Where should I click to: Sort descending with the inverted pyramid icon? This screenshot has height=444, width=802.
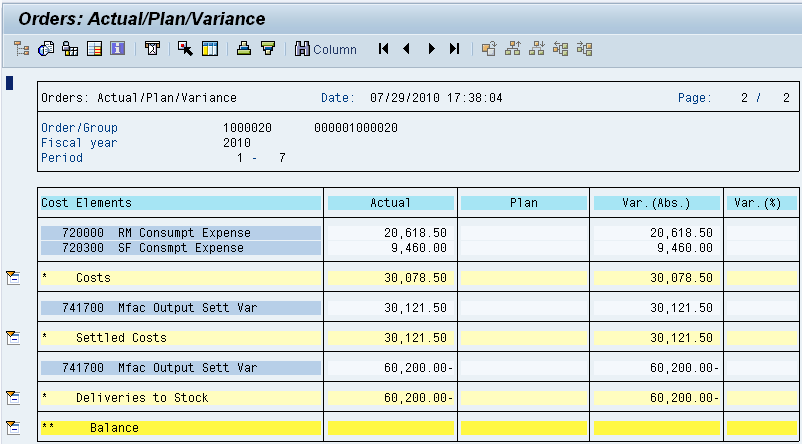268,49
